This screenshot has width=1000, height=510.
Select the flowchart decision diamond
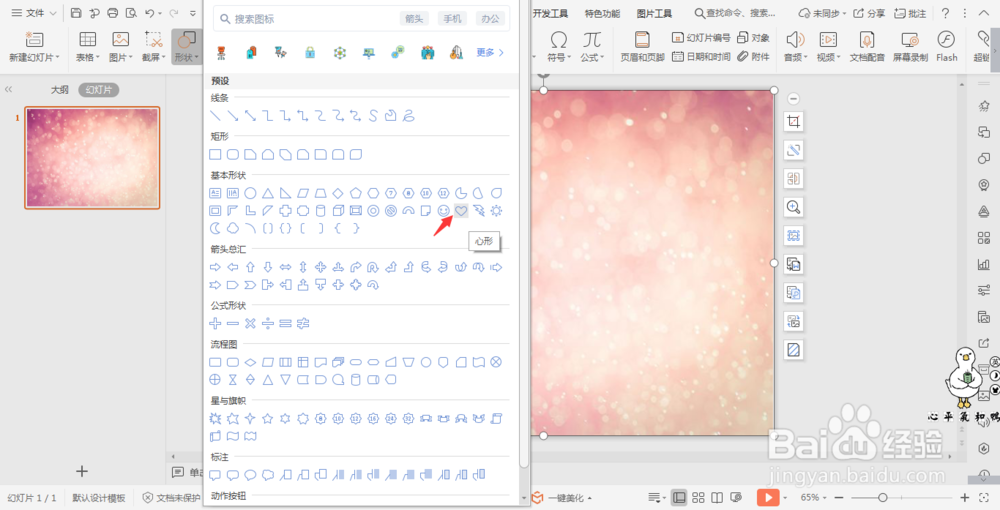pyautogui.click(x=251, y=362)
